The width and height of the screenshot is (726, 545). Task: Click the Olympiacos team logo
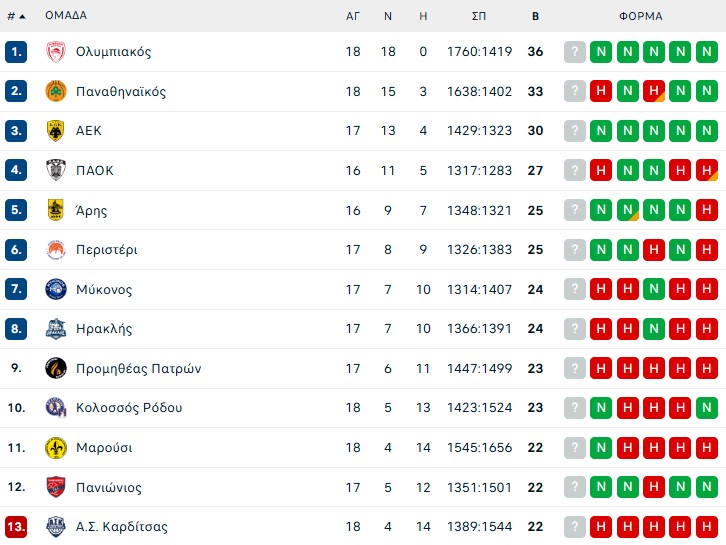55,52
